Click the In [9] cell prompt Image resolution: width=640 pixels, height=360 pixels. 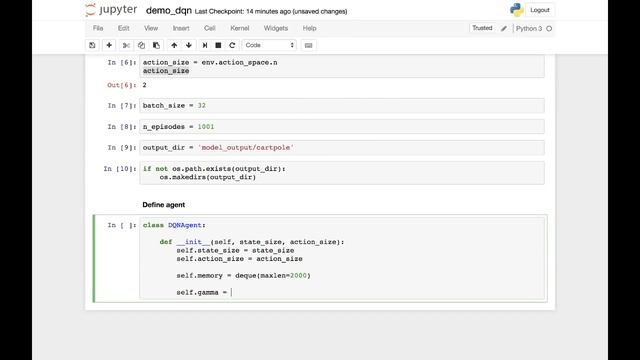[x=122, y=148]
